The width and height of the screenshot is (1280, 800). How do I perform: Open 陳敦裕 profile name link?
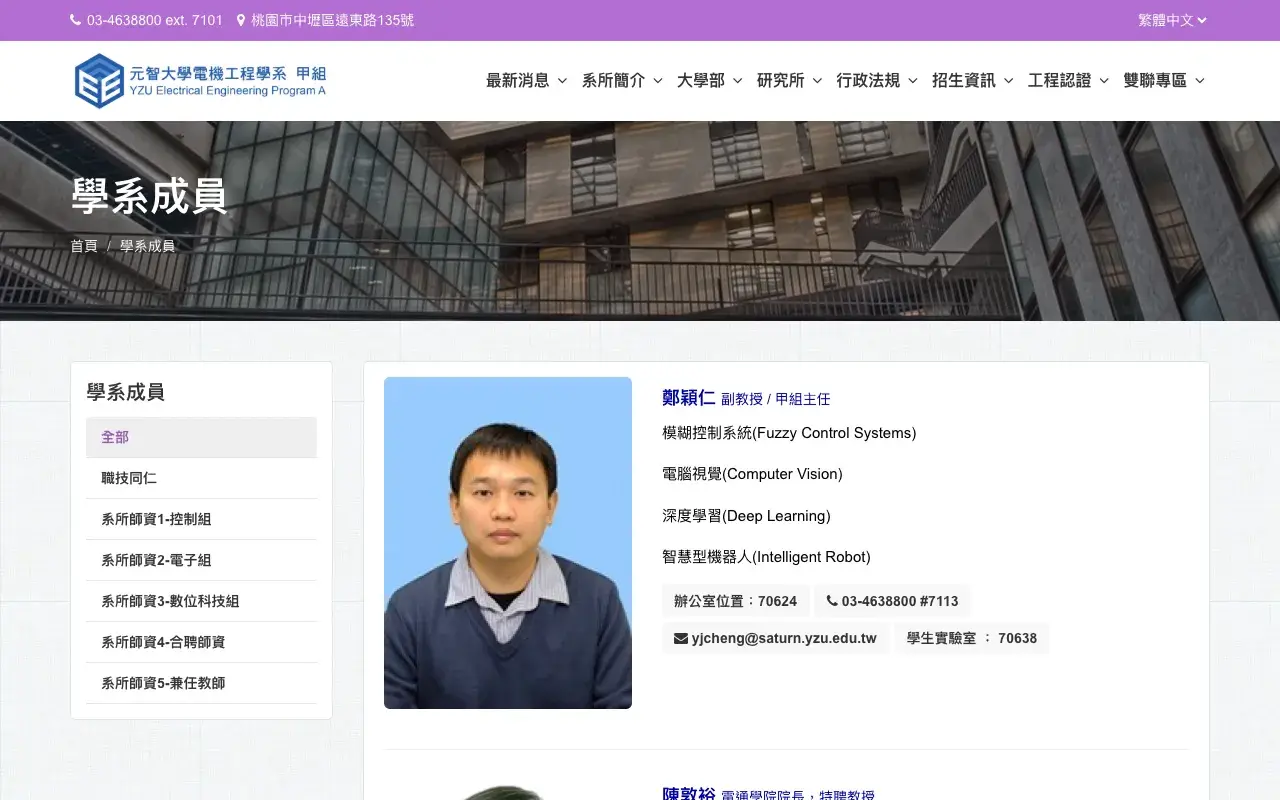[688, 794]
